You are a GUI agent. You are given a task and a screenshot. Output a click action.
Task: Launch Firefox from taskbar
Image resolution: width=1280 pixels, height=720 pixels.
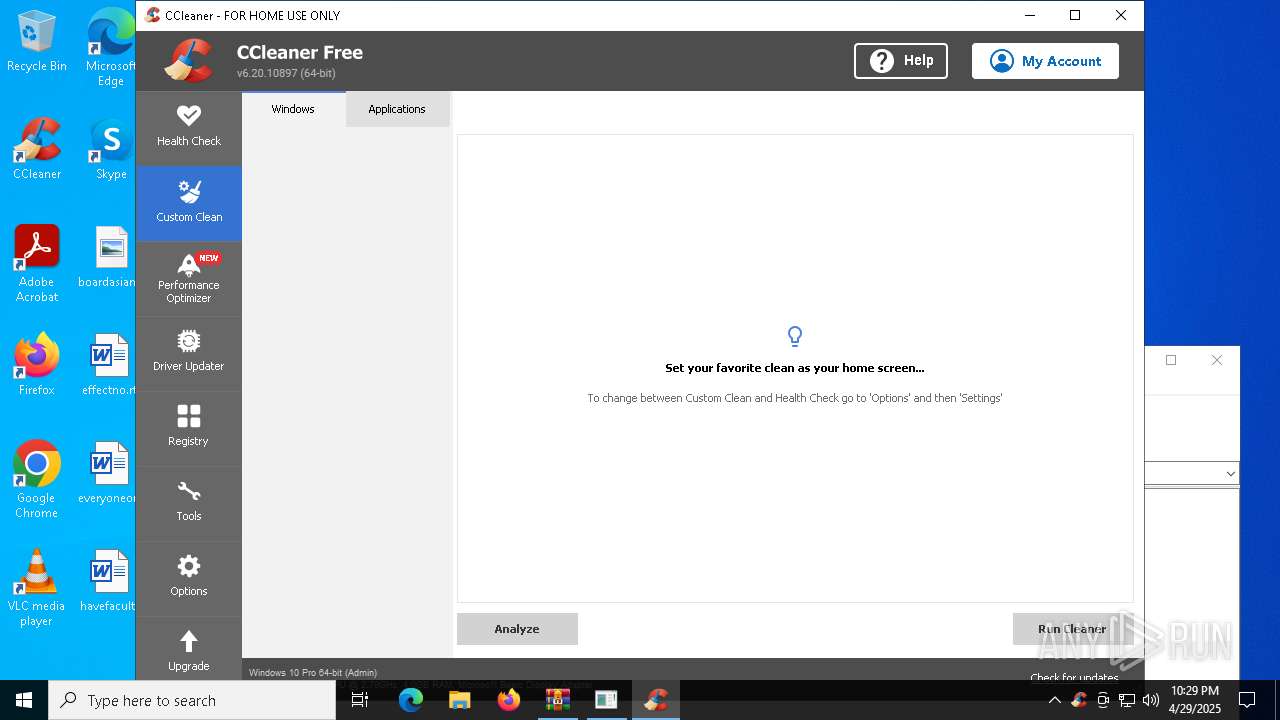click(x=509, y=700)
